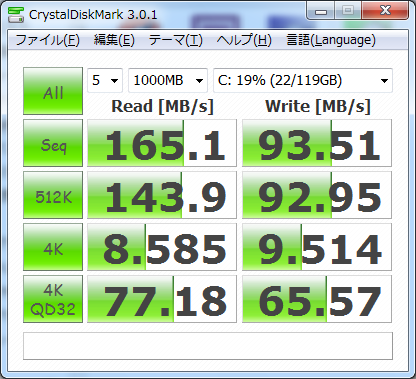Image resolution: width=416 pixels, height=379 pixels.
Task: Start the 512K random test
Action: coord(53,195)
